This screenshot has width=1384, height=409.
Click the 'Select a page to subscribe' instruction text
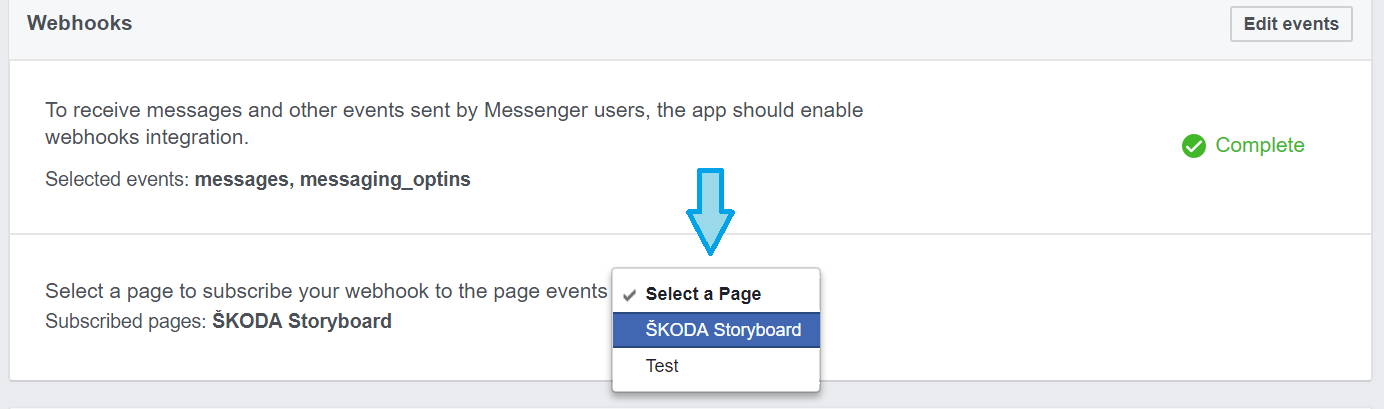(x=326, y=292)
